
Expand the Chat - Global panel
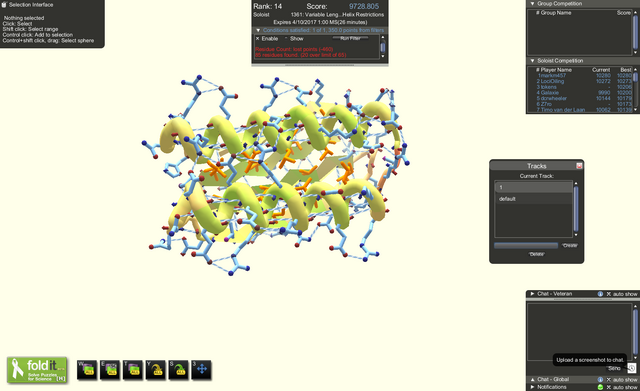532,380
